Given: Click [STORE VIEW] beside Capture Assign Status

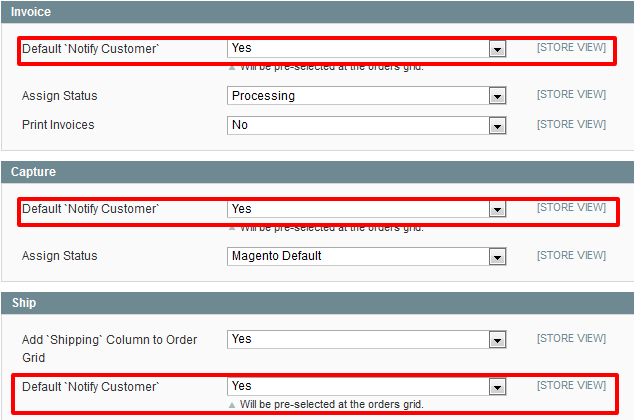Looking at the screenshot, I should tap(571, 256).
